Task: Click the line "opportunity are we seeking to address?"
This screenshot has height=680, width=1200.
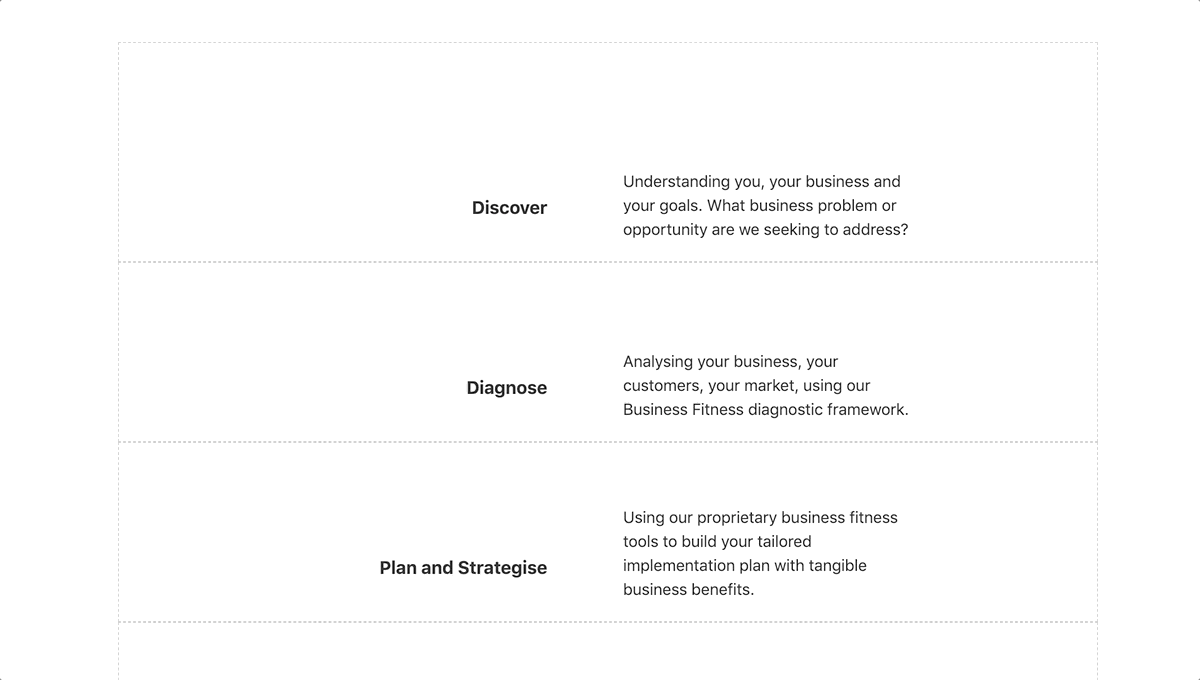Action: point(766,230)
